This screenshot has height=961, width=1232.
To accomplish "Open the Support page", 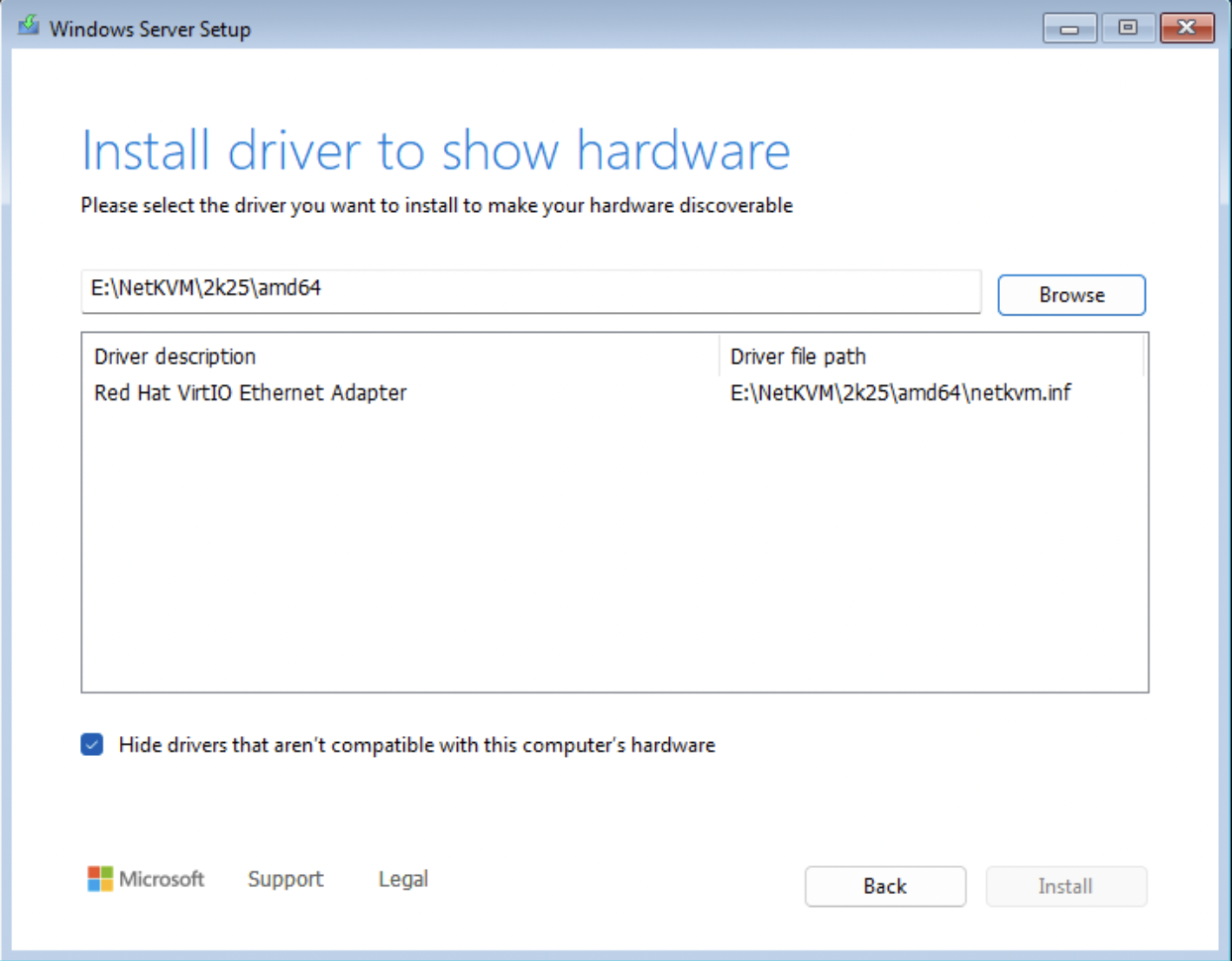I will pos(285,878).
